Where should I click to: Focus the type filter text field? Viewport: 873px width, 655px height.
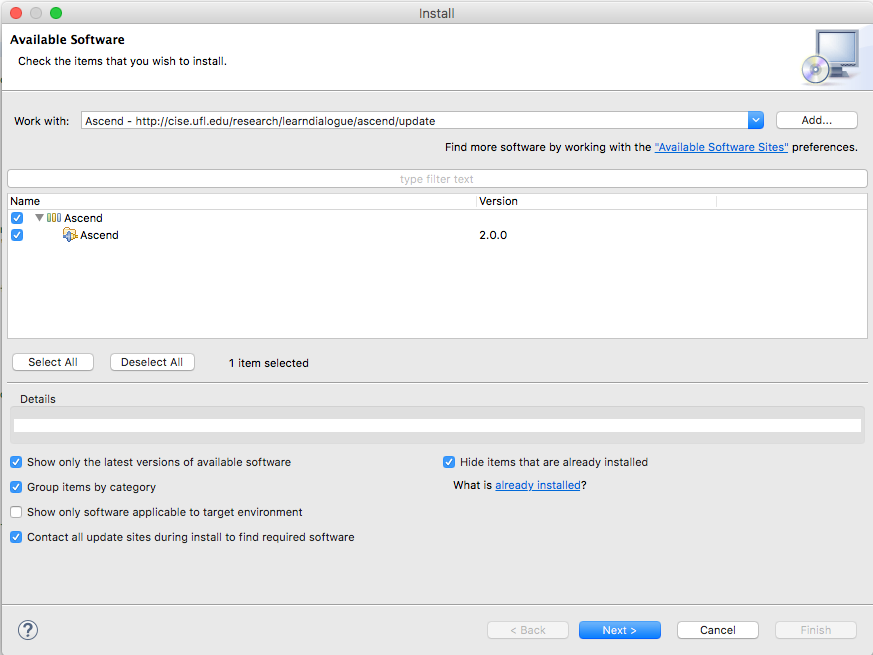(x=436, y=179)
